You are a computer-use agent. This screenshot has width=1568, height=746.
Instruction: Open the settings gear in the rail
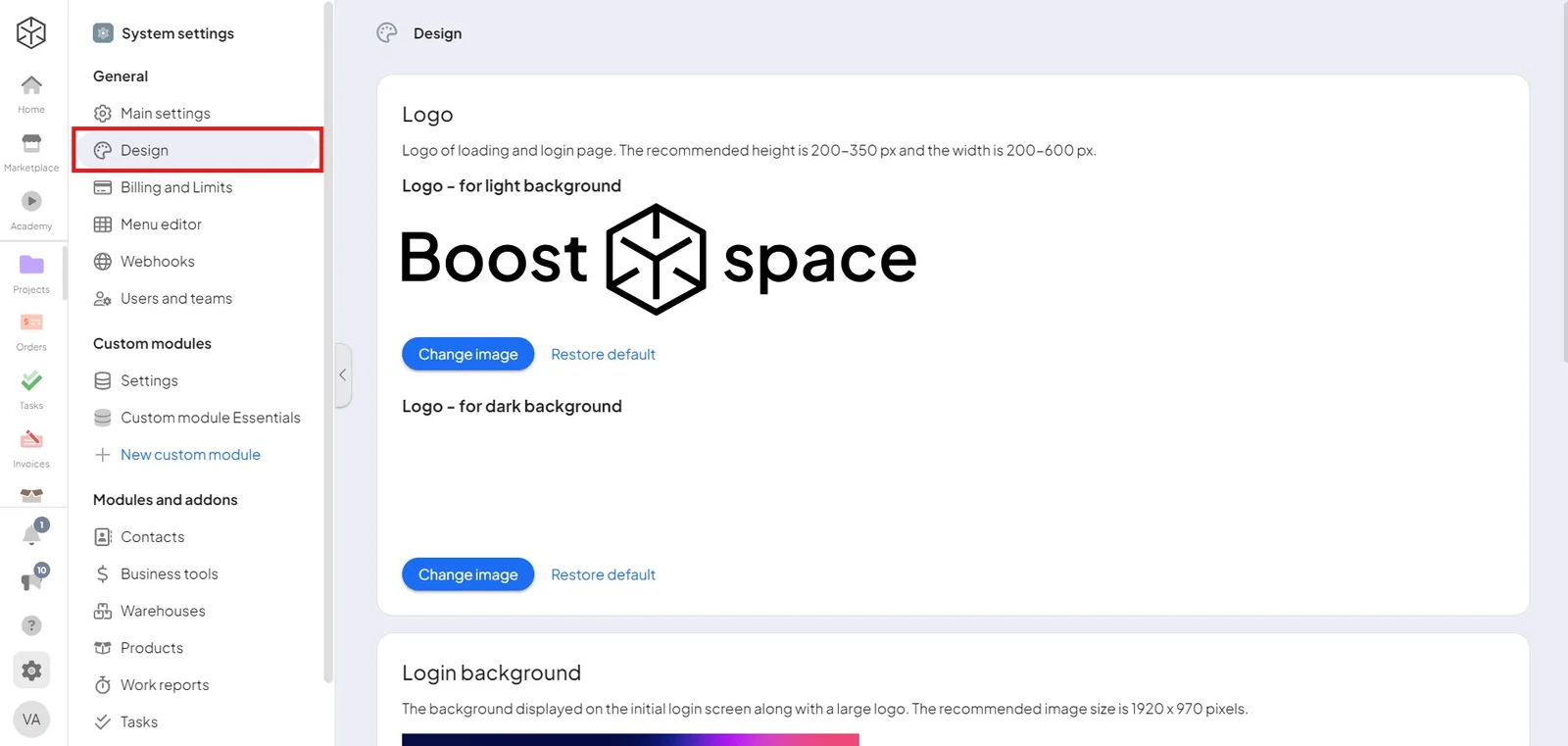31,671
